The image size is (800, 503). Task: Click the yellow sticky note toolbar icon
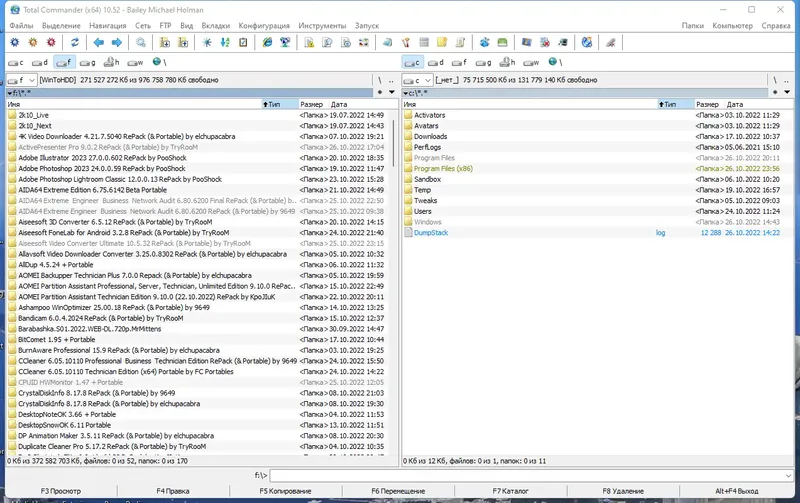pyautogui.click(x=442, y=42)
